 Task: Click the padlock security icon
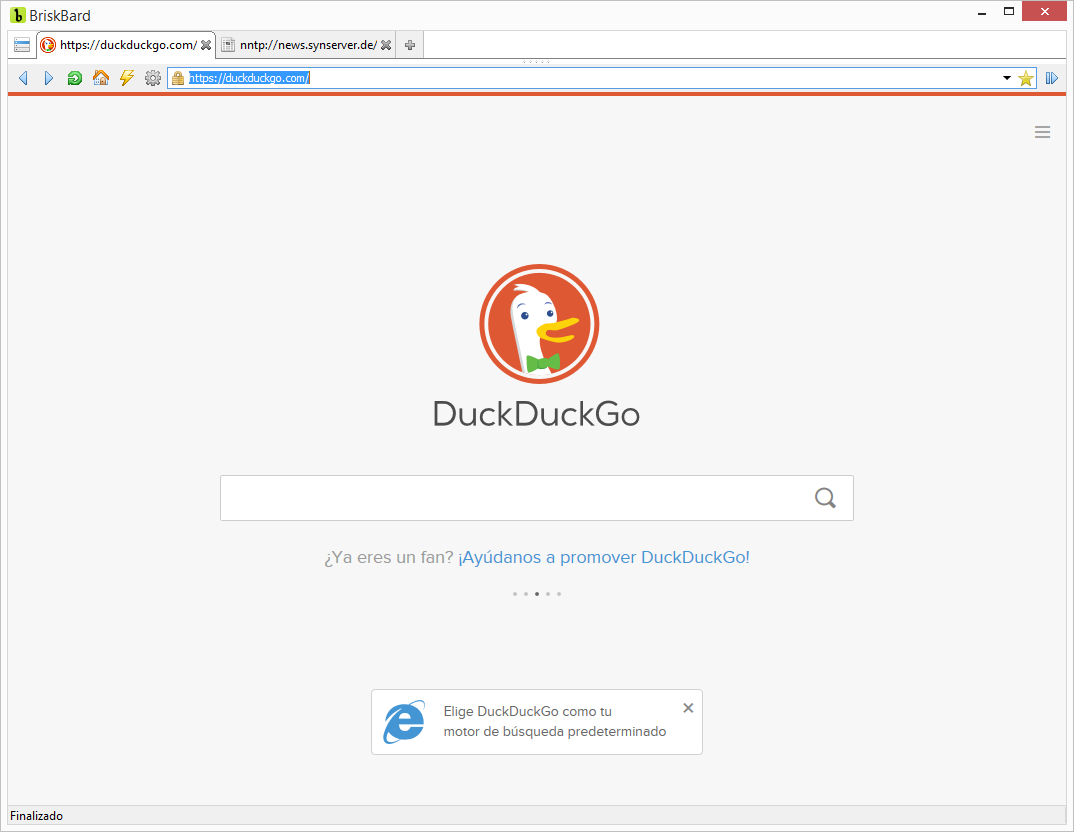point(178,78)
